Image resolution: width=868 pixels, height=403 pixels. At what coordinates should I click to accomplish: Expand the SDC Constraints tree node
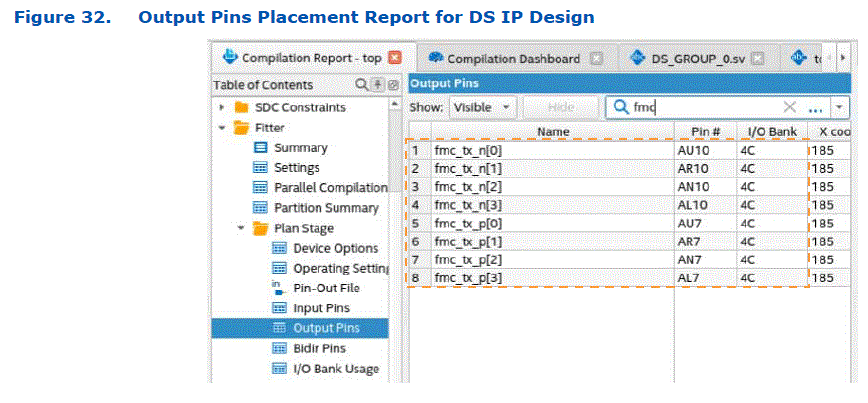pyautogui.click(x=223, y=107)
